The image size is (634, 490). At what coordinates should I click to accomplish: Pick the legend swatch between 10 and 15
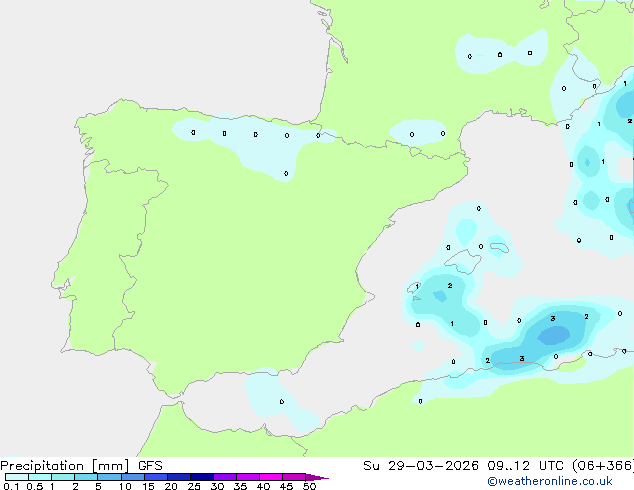click(x=133, y=477)
